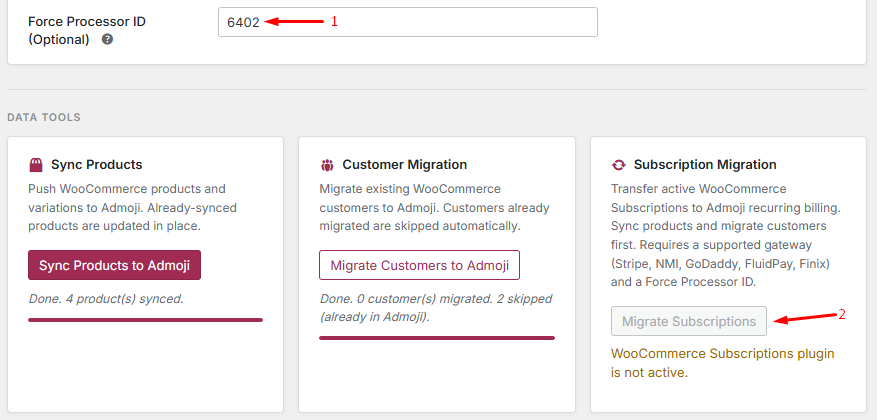Click Migrate Customers to Admoji button
Viewport: 877px width, 420px height.
click(x=419, y=265)
